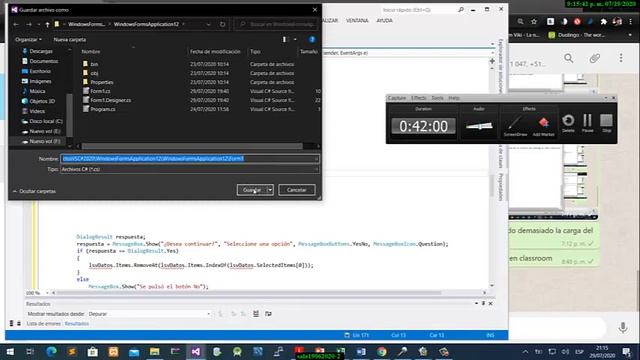640x360 pixels.
Task: Open File Explorer from taskbar
Action: coord(154,351)
